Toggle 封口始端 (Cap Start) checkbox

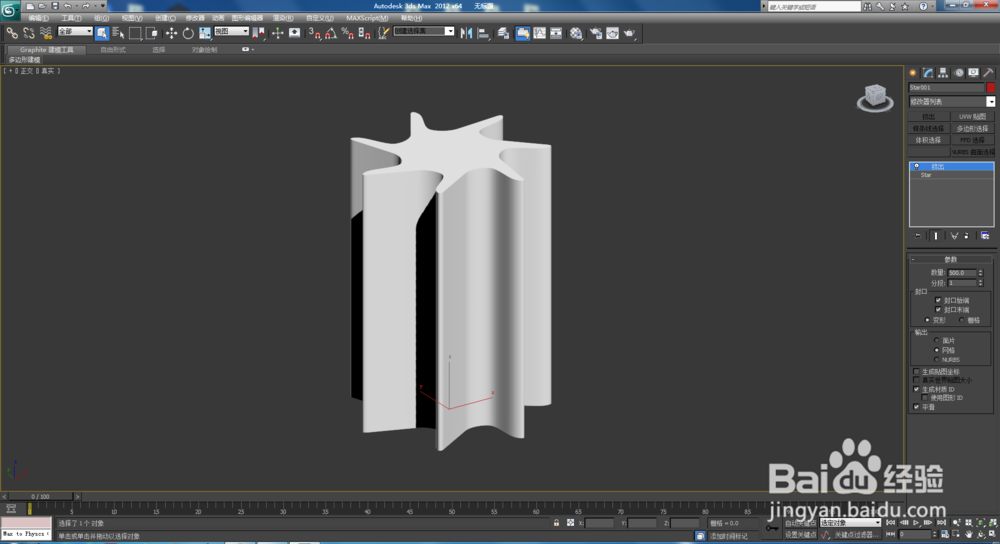pos(938,300)
